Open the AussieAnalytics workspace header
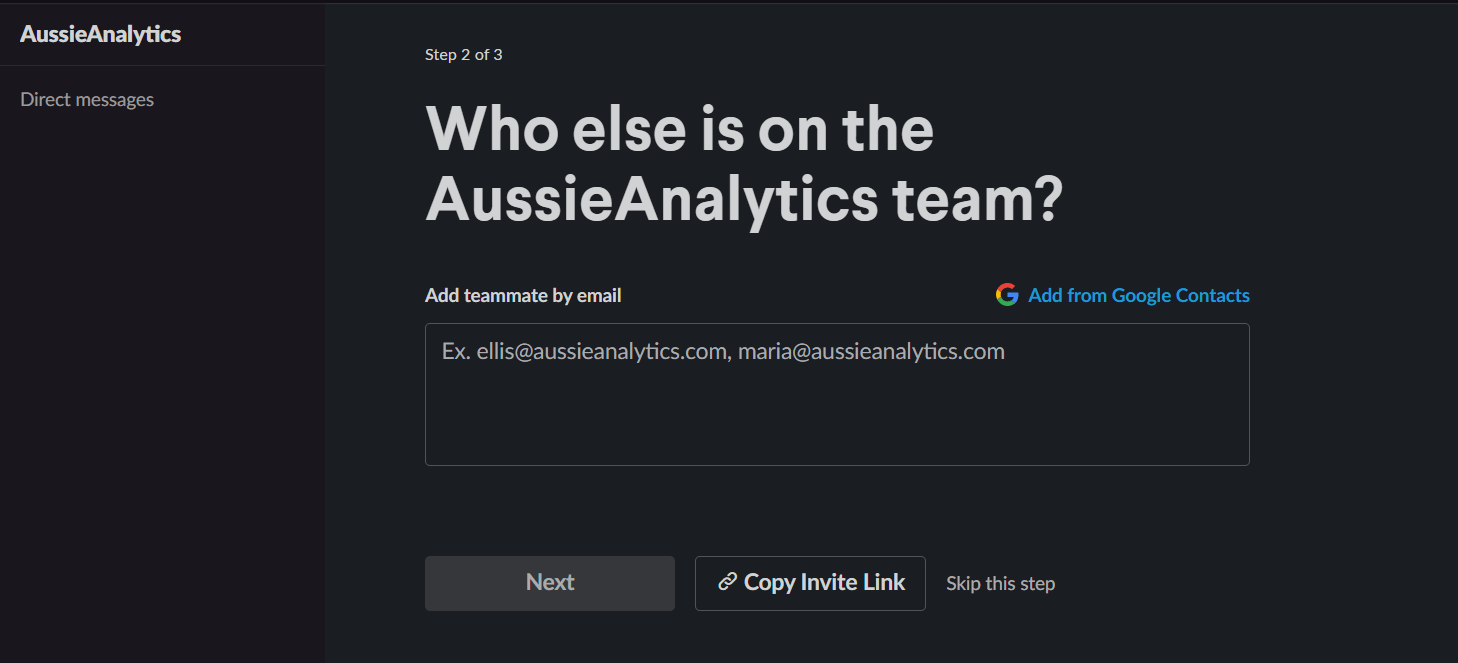The height and width of the screenshot is (663, 1458). [100, 34]
